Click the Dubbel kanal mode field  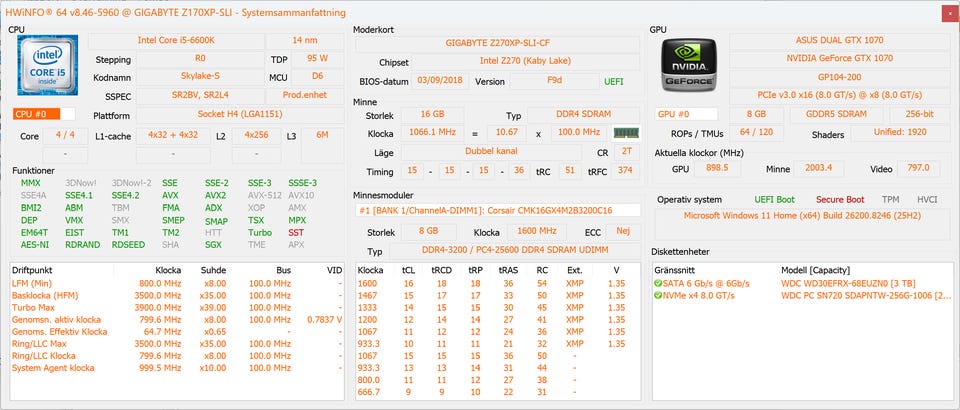pyautogui.click(x=491, y=152)
